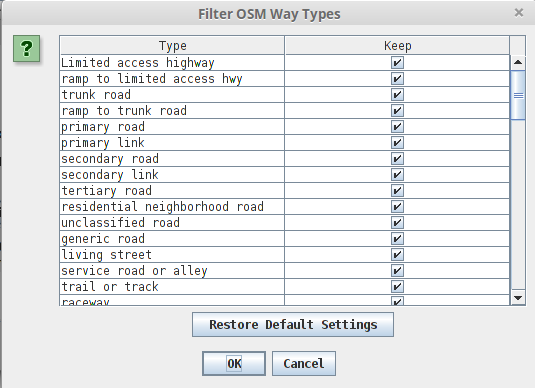
Task: Confirm with the OK button
Action: 234,363
